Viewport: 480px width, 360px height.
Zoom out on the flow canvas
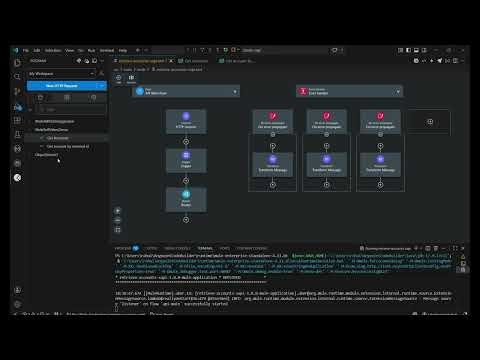(118, 220)
